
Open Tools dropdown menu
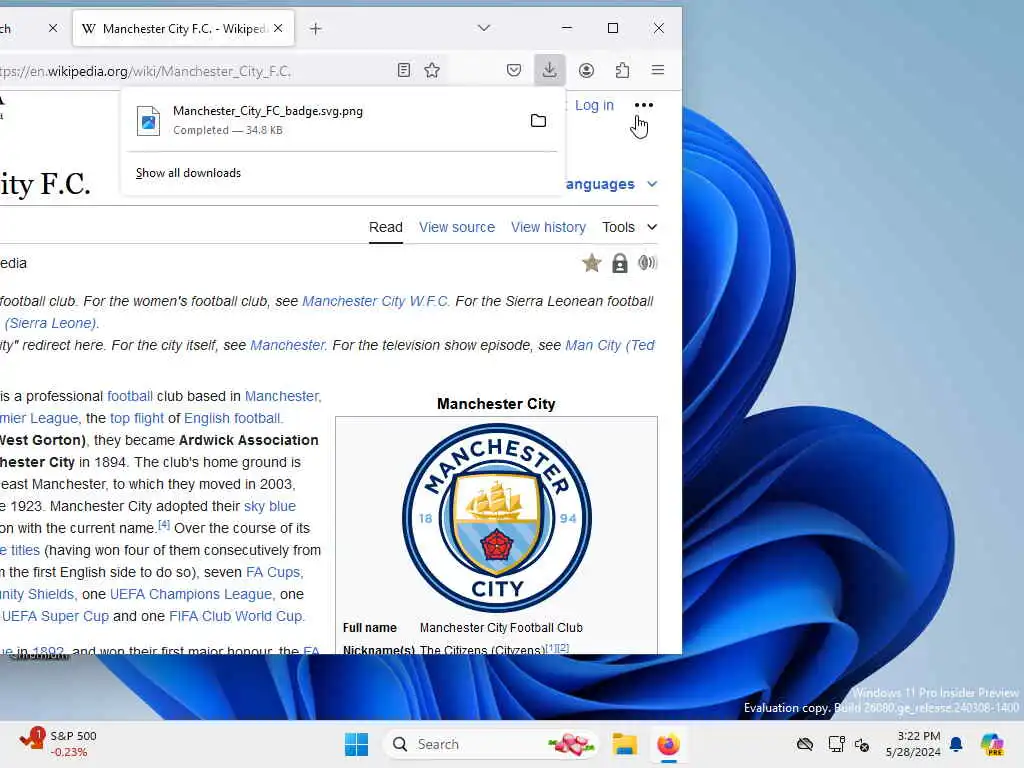coord(630,227)
